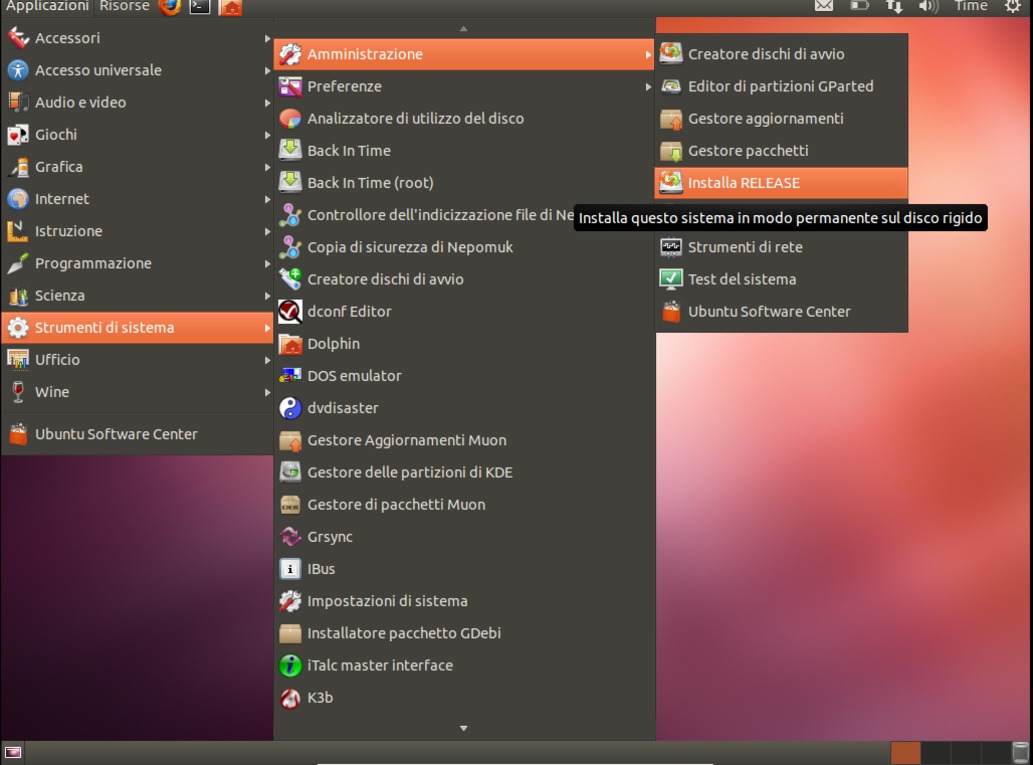The height and width of the screenshot is (765, 1033).
Task: Open the Scienza category
Action: (x=137, y=296)
